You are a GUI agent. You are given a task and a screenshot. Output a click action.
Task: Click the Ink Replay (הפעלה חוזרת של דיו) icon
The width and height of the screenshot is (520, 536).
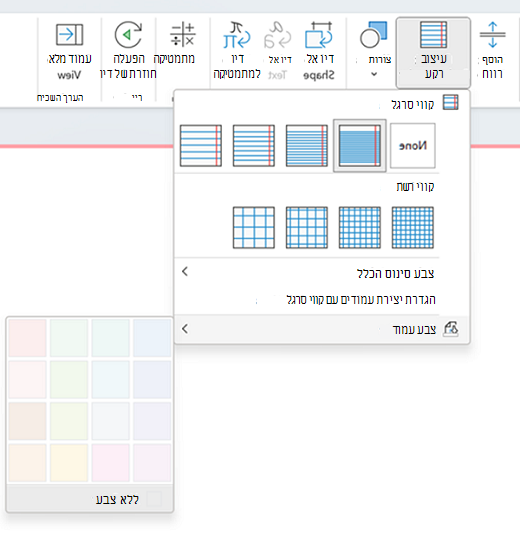point(128,35)
